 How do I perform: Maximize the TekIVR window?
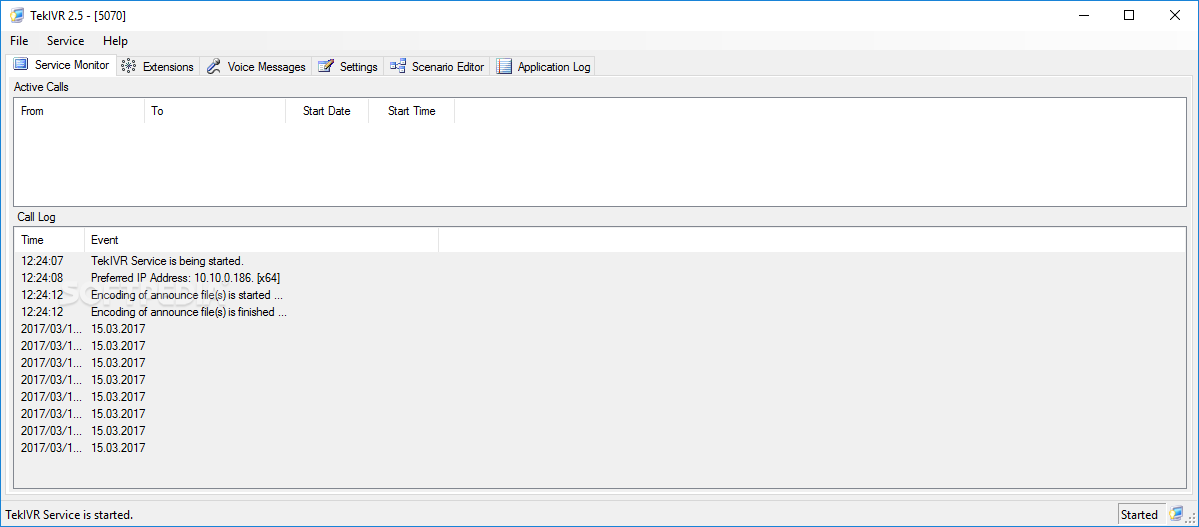point(1129,15)
